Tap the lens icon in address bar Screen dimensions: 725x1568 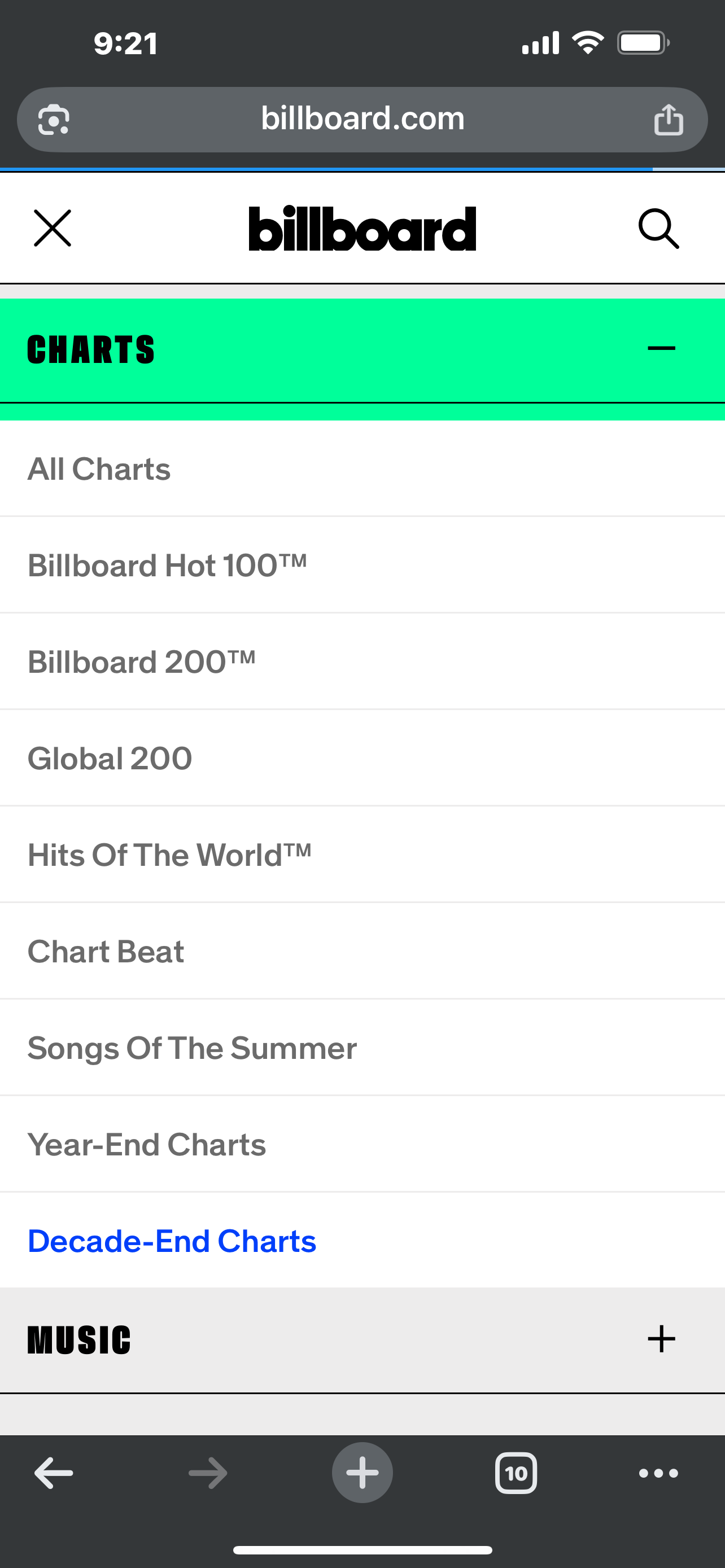[x=54, y=119]
